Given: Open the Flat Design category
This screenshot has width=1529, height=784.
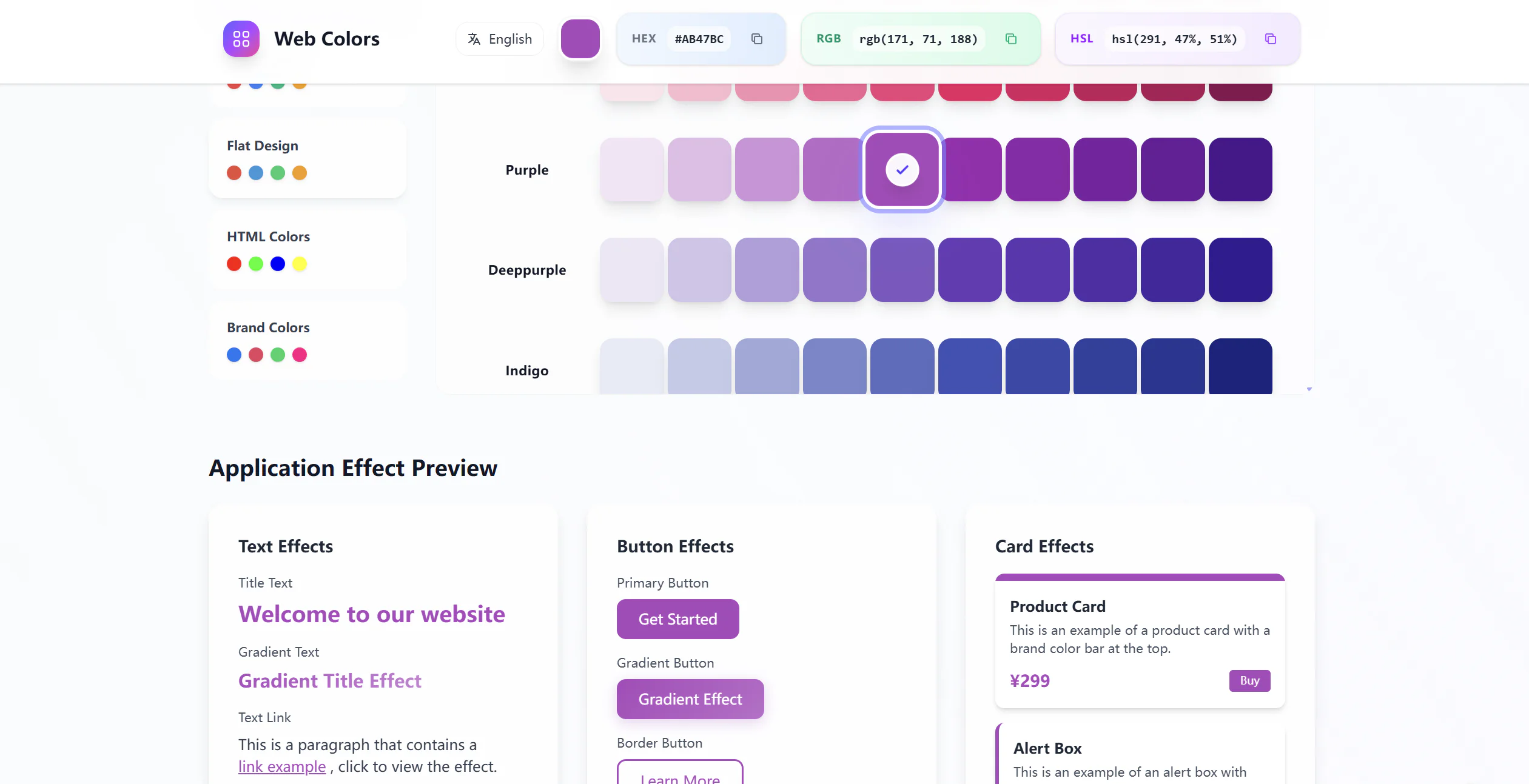Looking at the screenshot, I should click(x=263, y=145).
